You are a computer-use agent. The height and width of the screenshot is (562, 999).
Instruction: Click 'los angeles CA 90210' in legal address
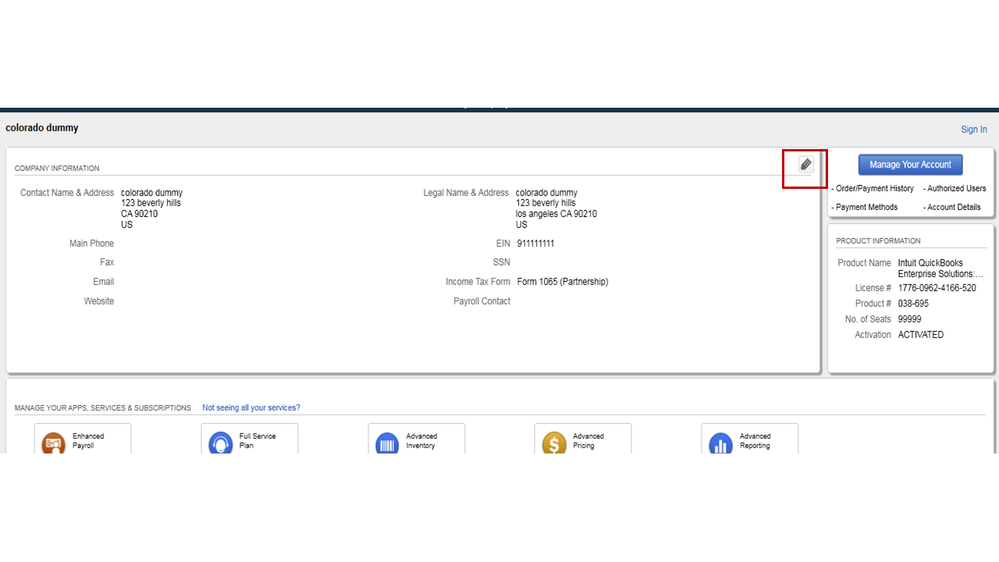click(556, 214)
